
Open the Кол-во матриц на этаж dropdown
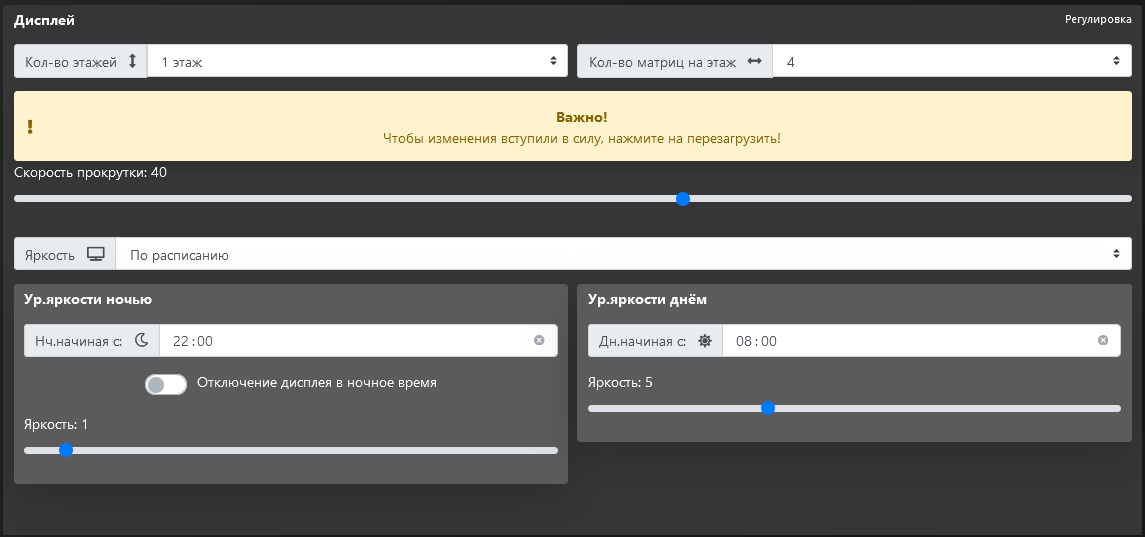point(951,61)
